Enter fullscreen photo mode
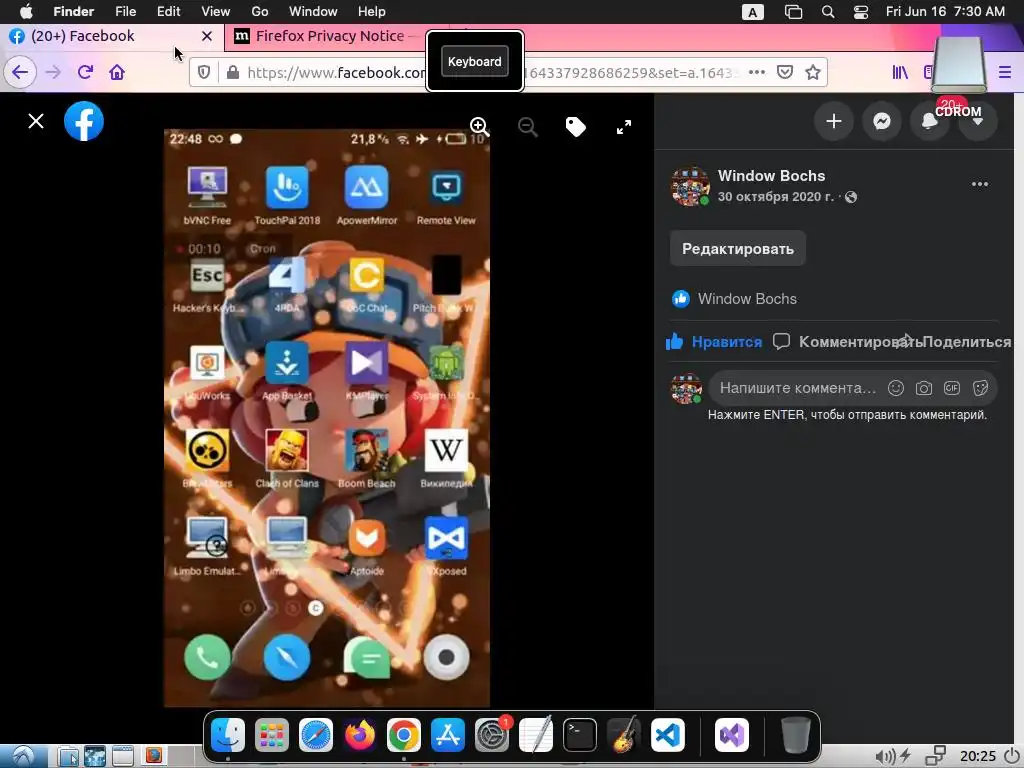This screenshot has height=768, width=1024. click(x=624, y=127)
